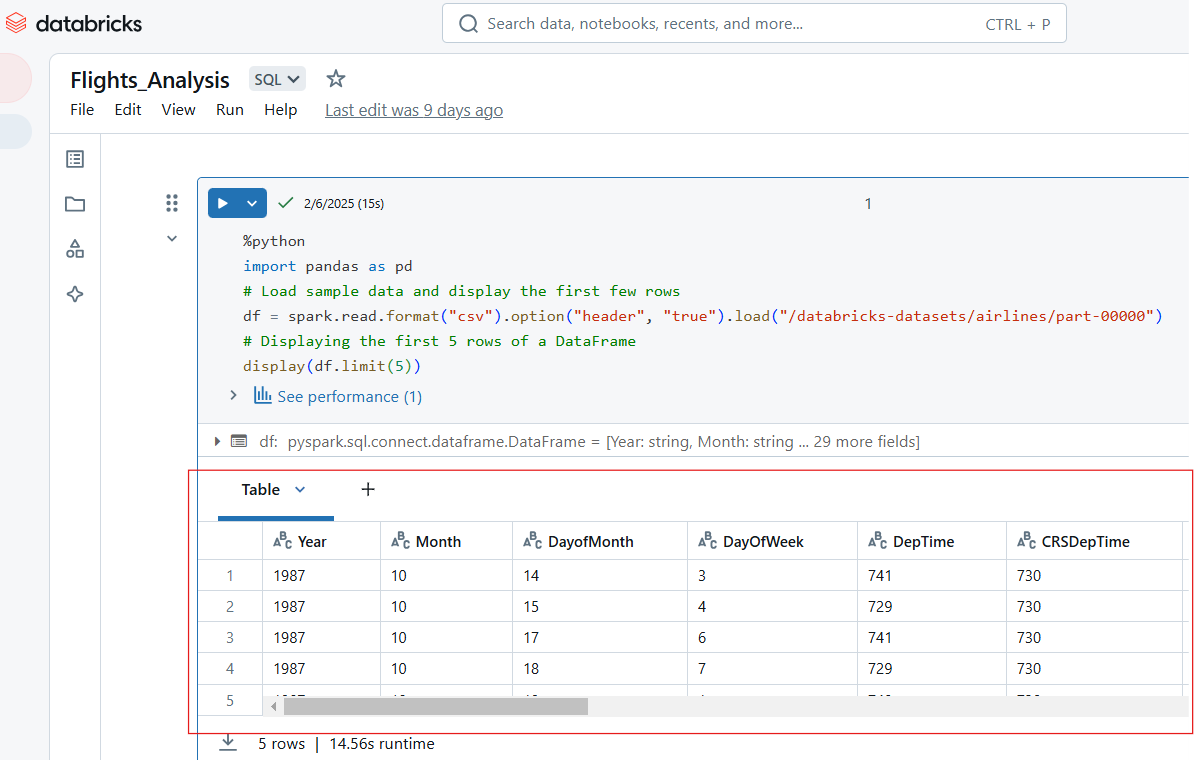
Task: Click the DepTime column header
Action: click(932, 541)
